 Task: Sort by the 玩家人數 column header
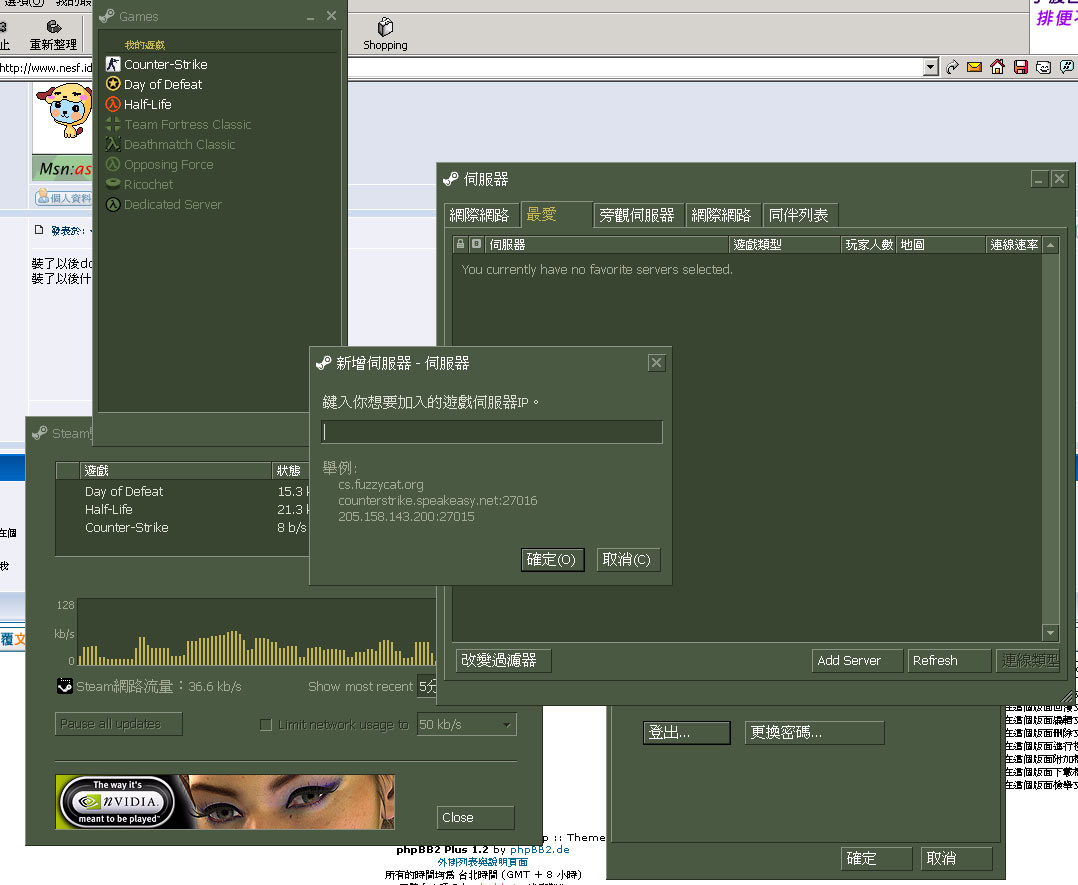pos(869,244)
